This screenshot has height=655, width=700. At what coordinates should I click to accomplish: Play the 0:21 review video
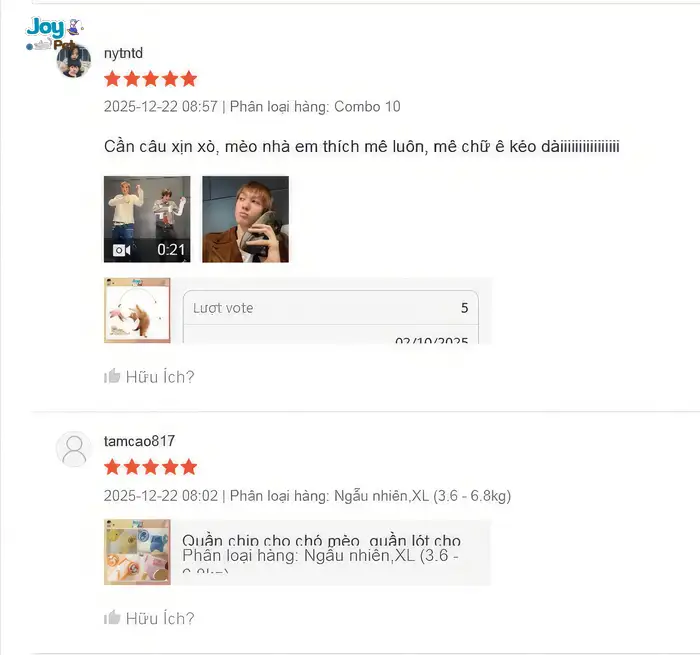[x=147, y=219]
